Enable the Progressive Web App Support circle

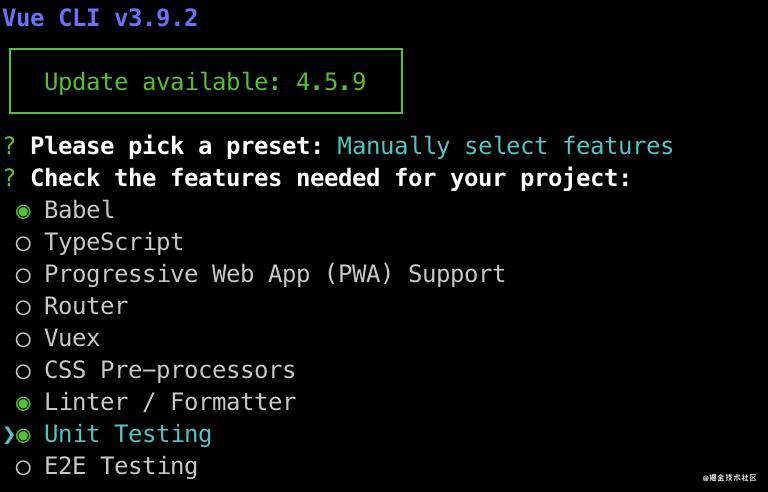23,275
